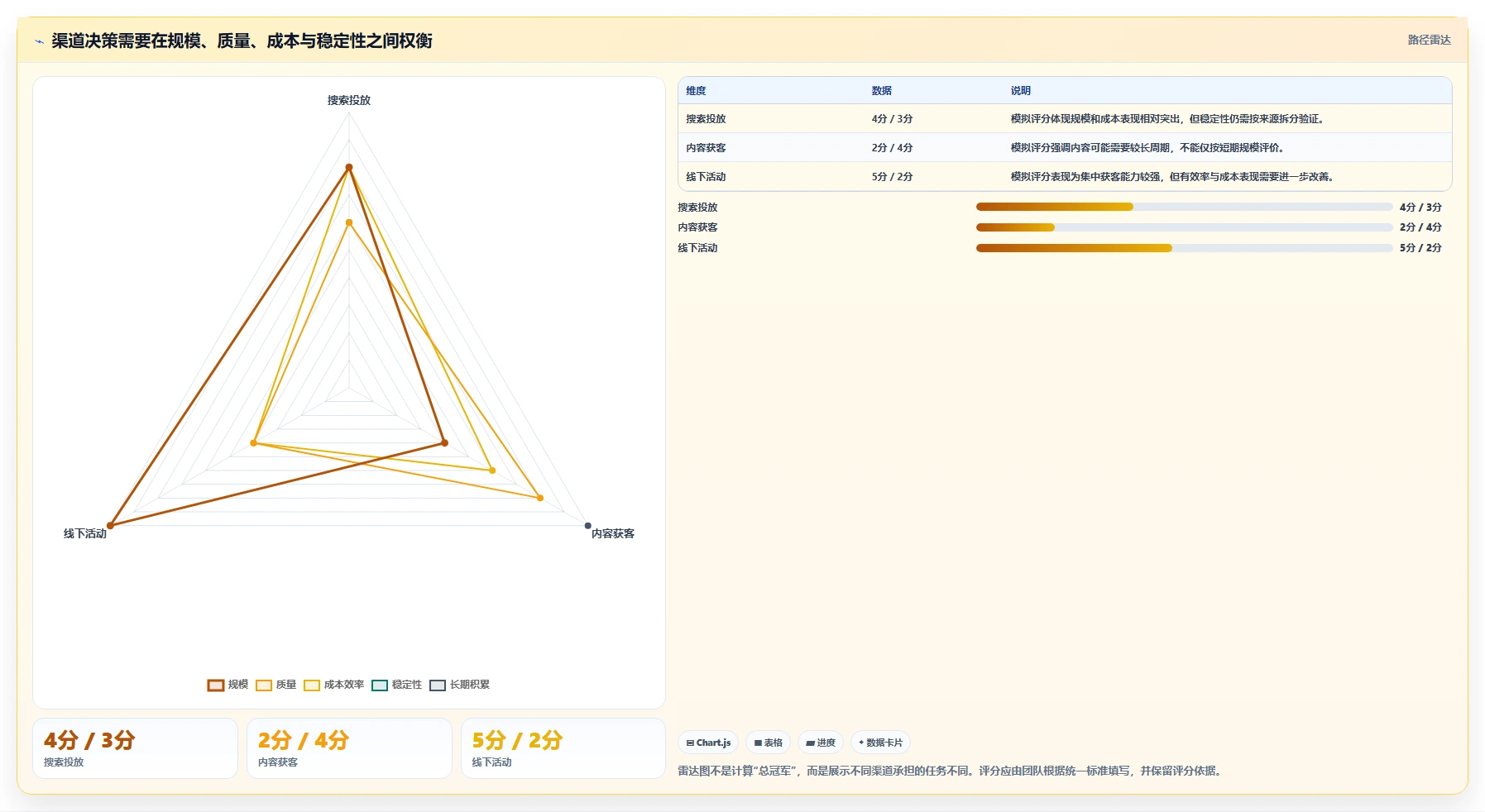The height and width of the screenshot is (812, 1485).
Task: Click the 表格 tag chip
Action: [x=769, y=743]
